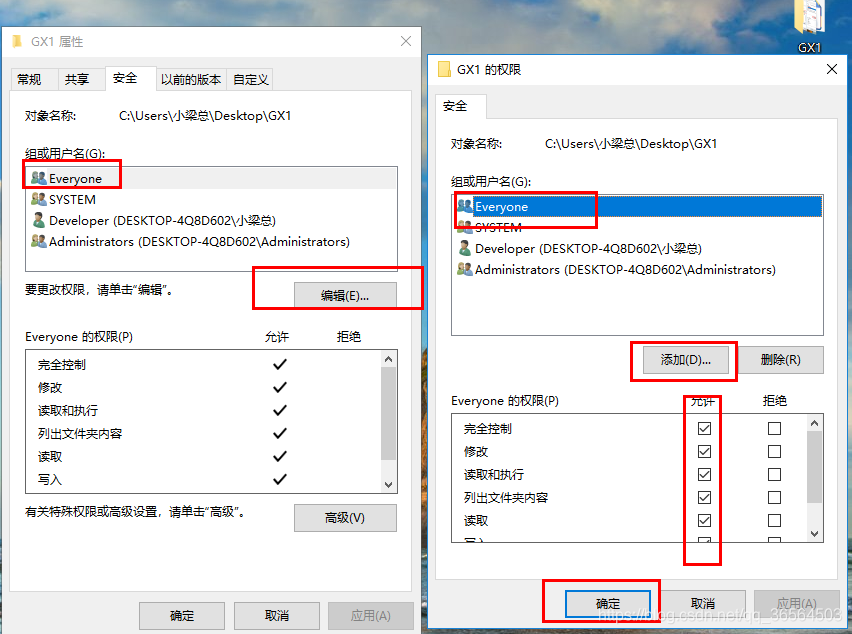Screen dimensions: 852x634
Task: Select Administrators icon in permissions dialog
Action: (465, 269)
